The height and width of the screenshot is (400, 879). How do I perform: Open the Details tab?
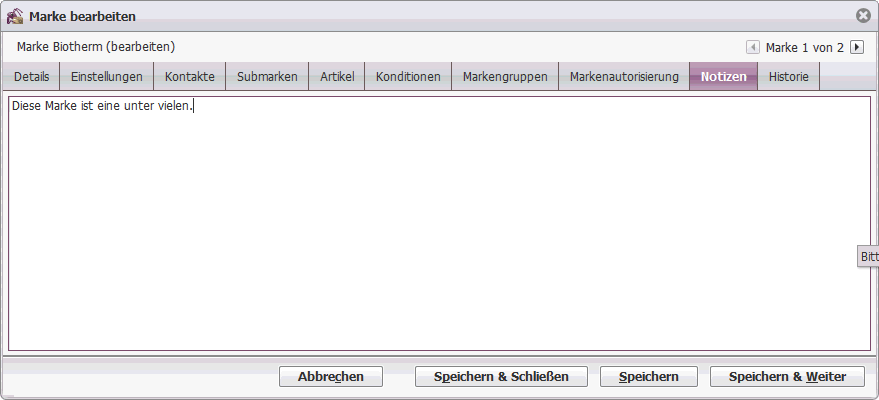[31, 77]
